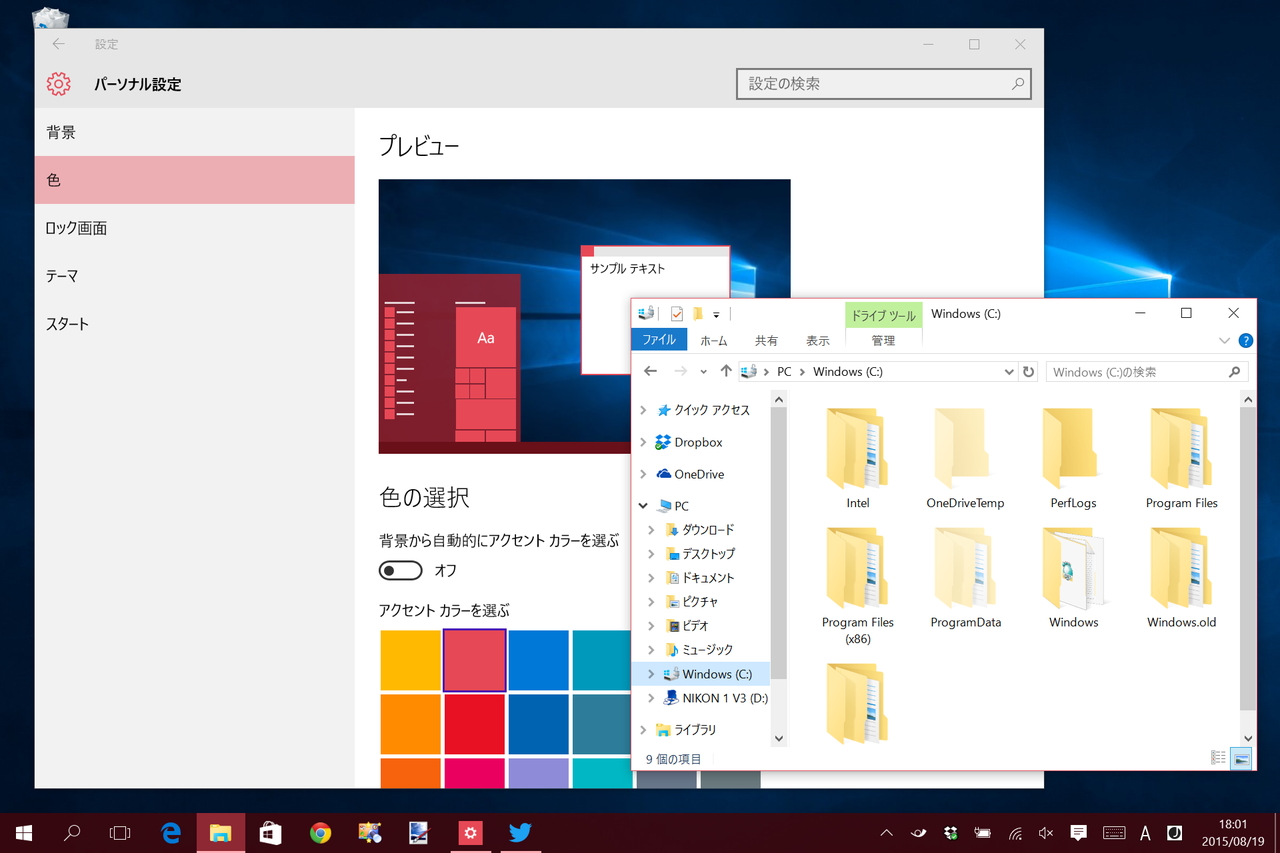Viewport: 1280px width, 853px height.
Task: Select the blue accent color swatch
Action: click(537, 660)
